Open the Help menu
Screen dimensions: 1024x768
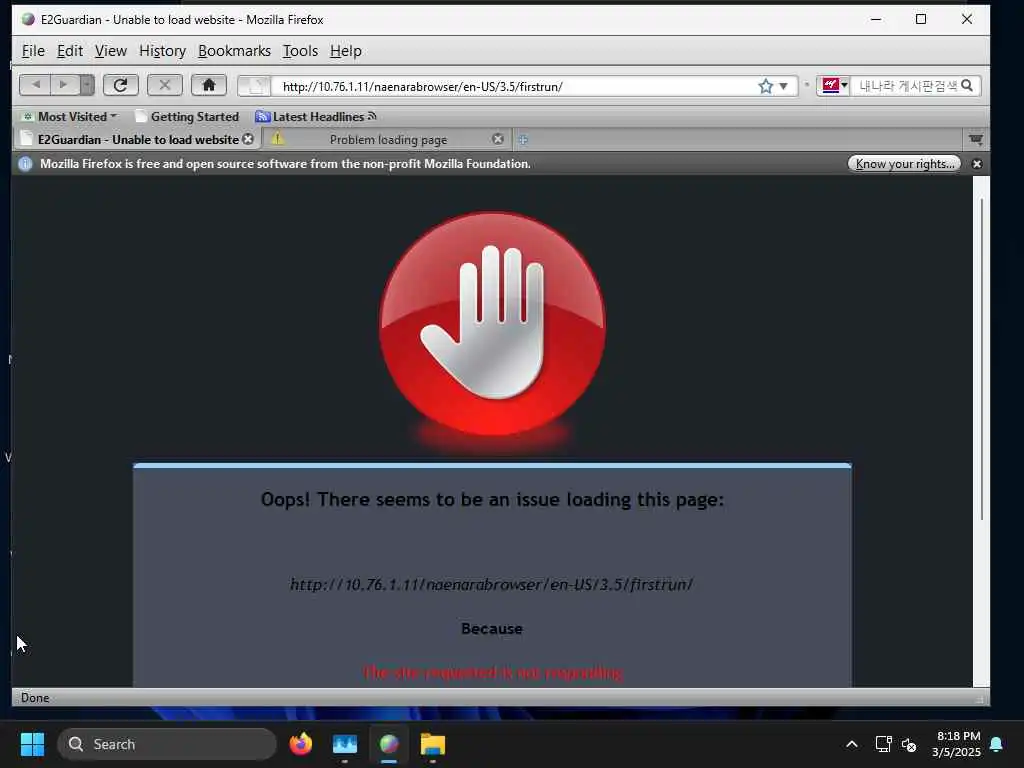click(x=345, y=51)
